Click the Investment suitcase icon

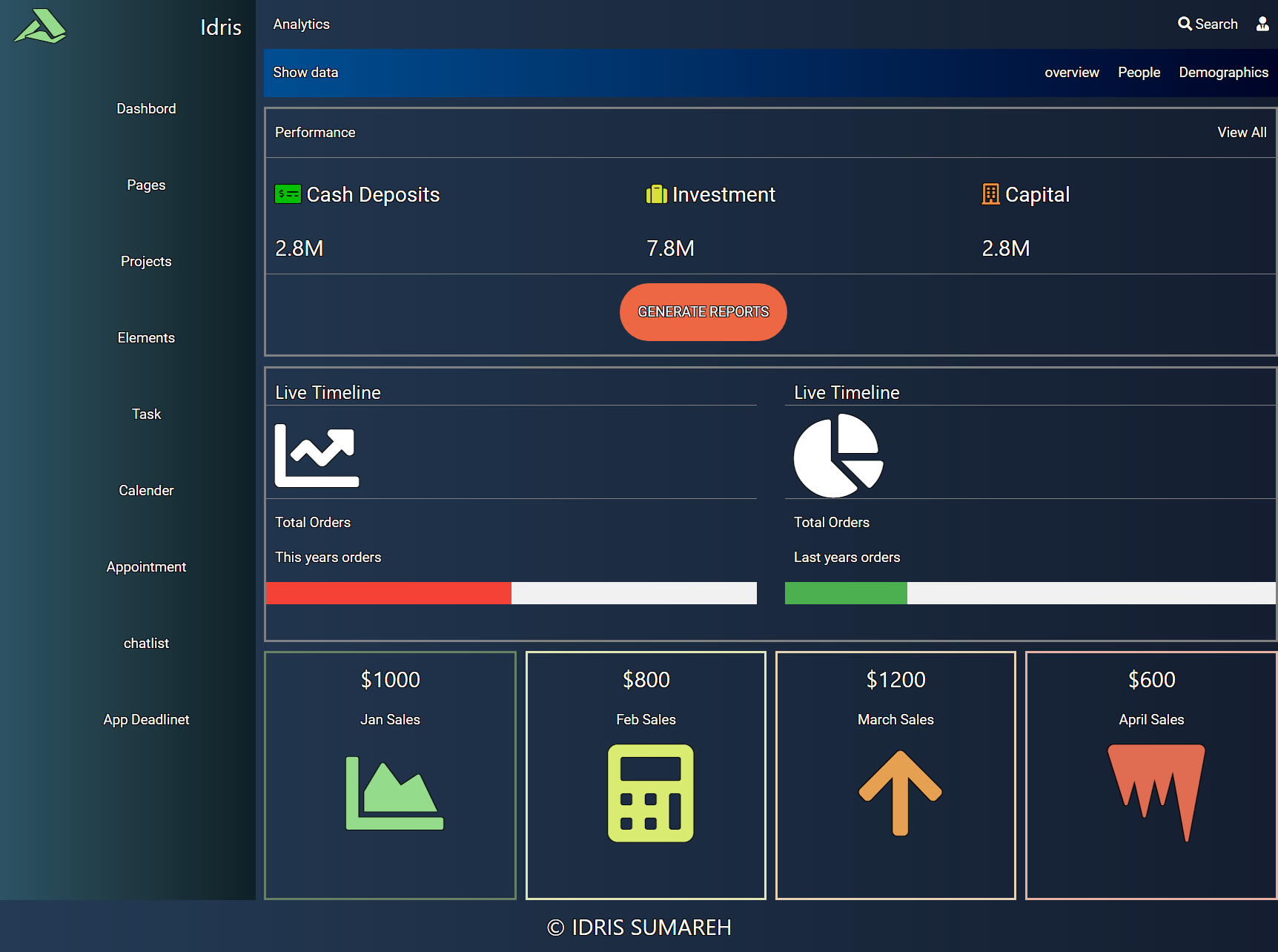[x=657, y=194]
